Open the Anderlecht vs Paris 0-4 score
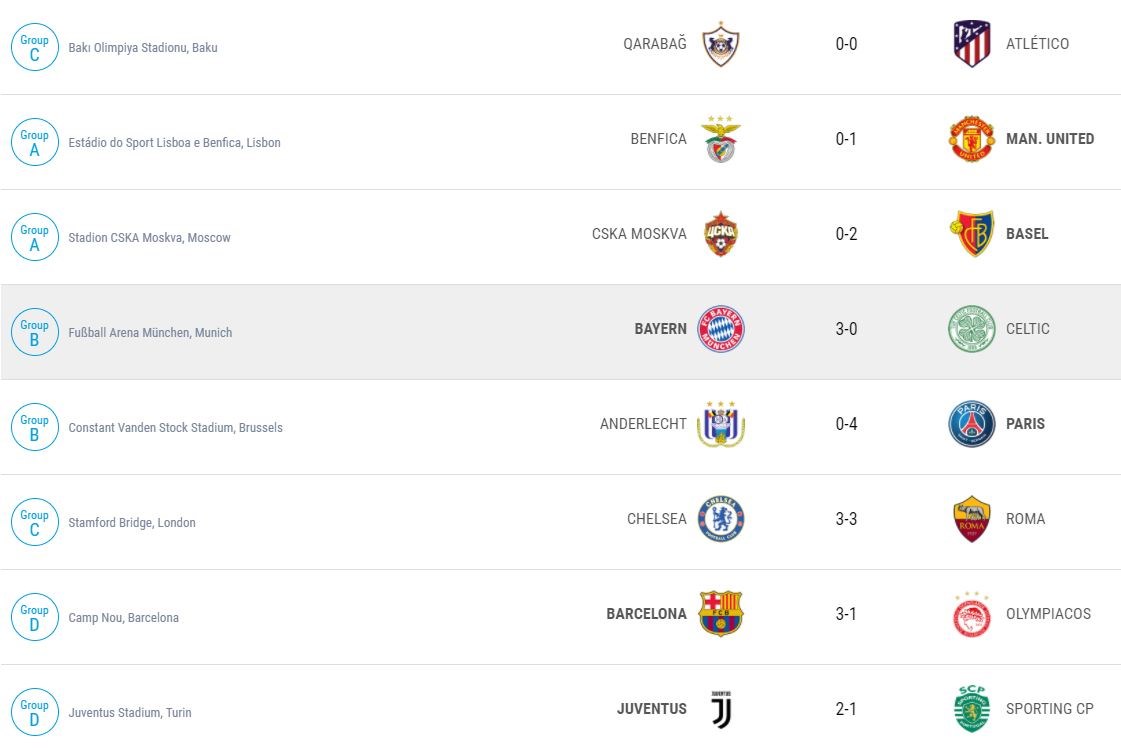Image resolution: width=1121 pixels, height=751 pixels. pos(846,424)
